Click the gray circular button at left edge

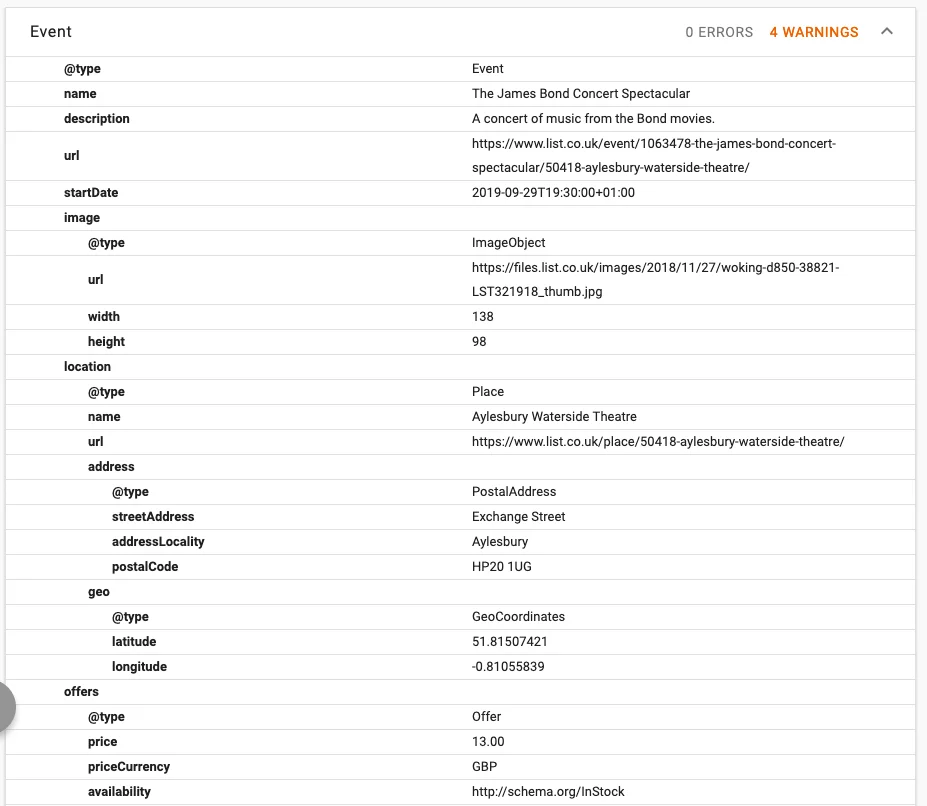[5, 707]
